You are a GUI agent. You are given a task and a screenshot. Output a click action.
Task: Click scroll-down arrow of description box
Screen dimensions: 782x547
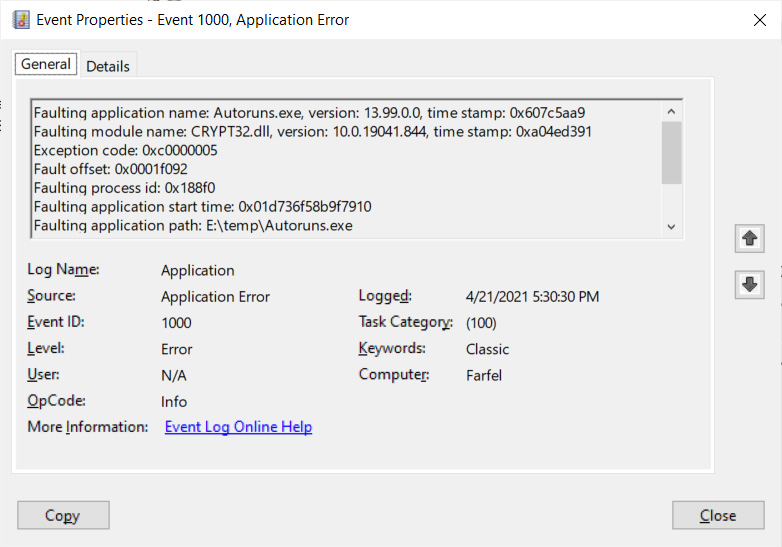pyautogui.click(x=671, y=226)
